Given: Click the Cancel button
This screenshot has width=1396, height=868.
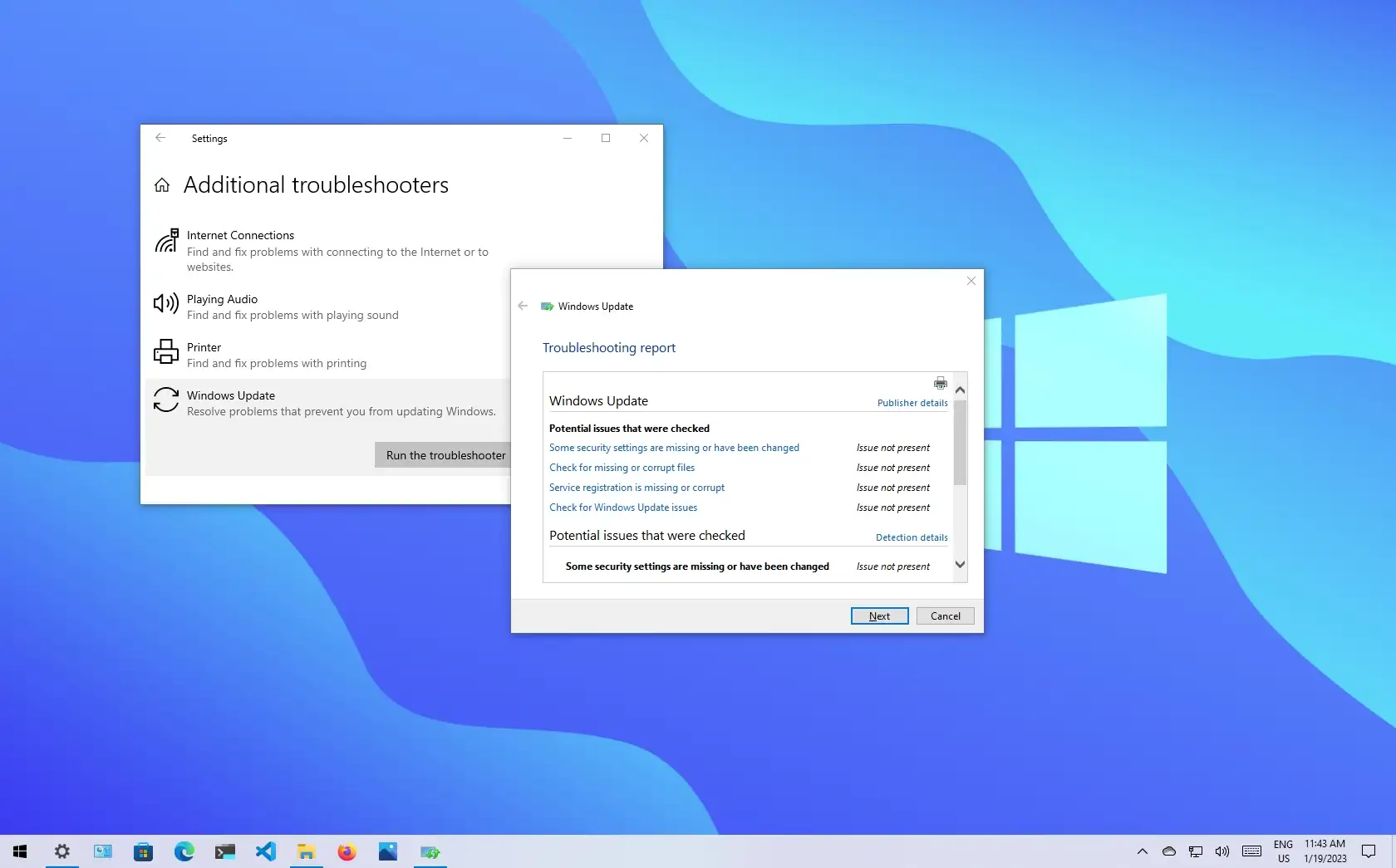Looking at the screenshot, I should click(945, 615).
